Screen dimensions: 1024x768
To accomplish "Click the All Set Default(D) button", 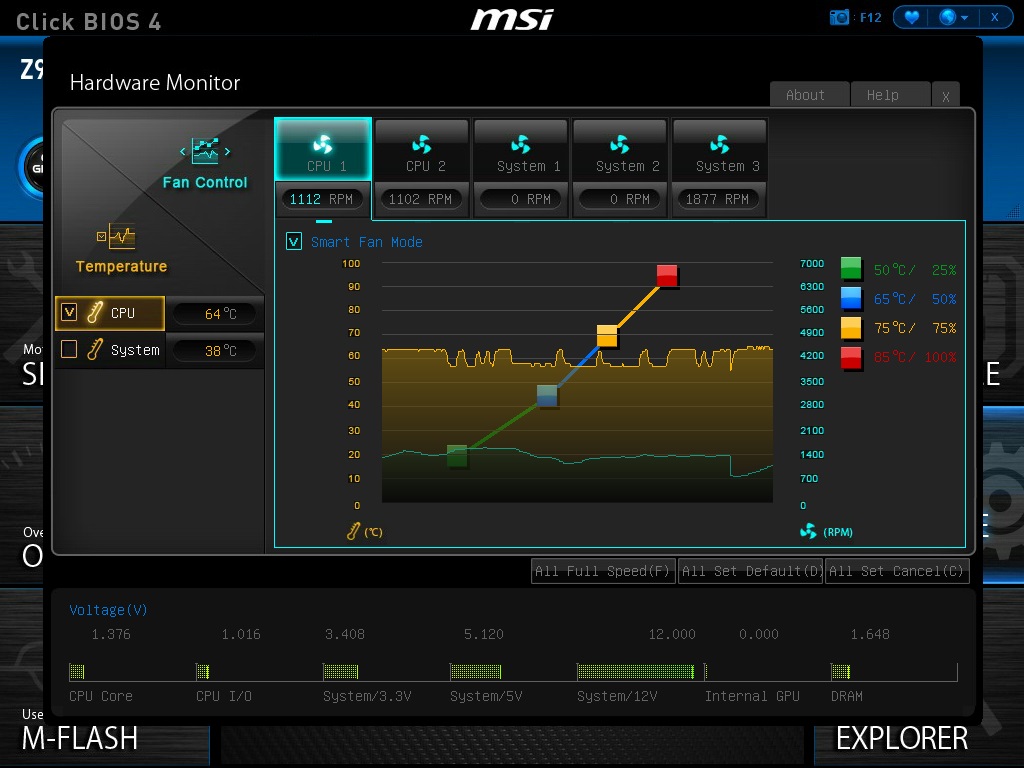I will pyautogui.click(x=750, y=571).
